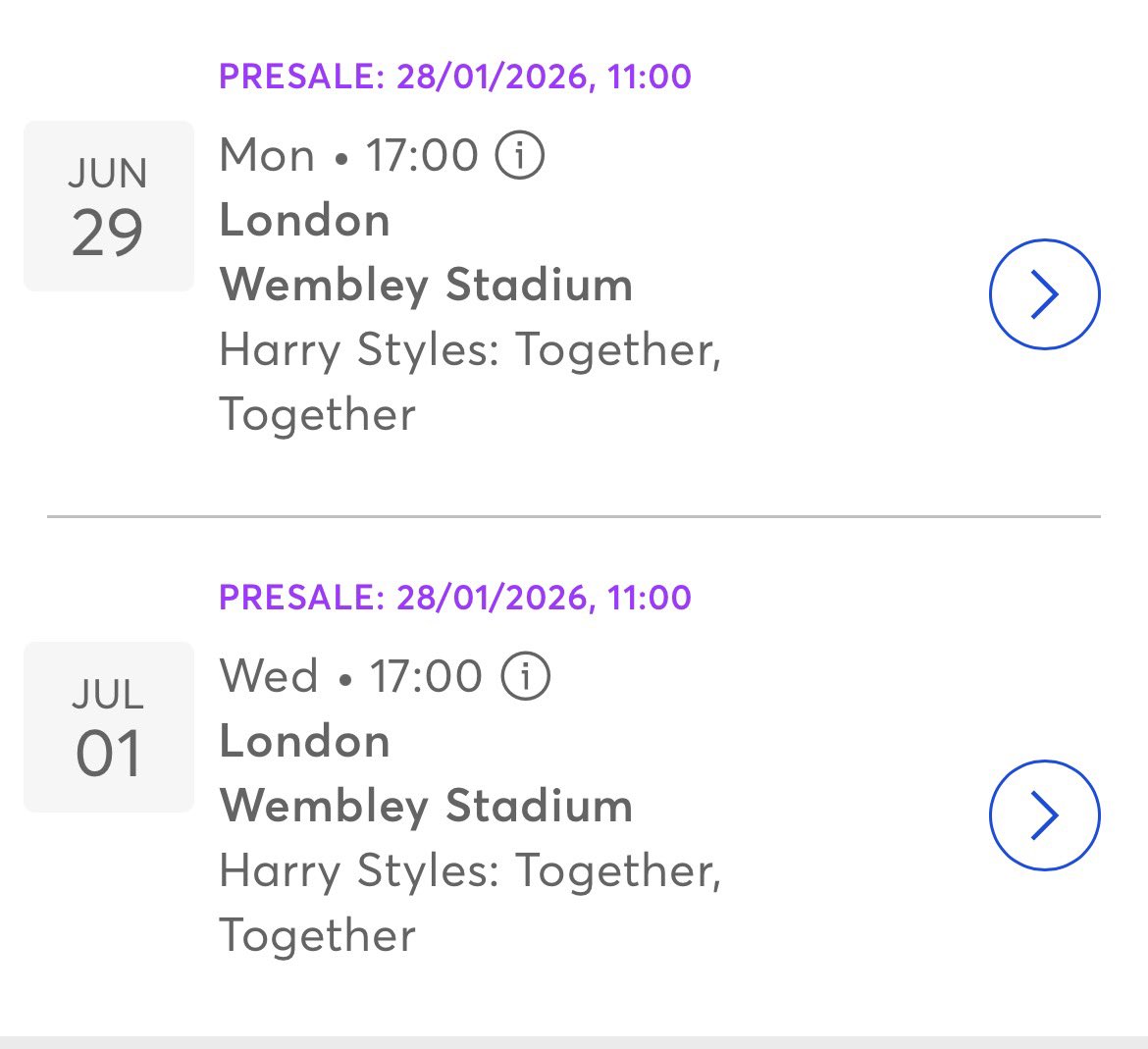The width and height of the screenshot is (1148, 1049).
Task: Click the info icon beside Wed 17:00
Action: [x=526, y=677]
